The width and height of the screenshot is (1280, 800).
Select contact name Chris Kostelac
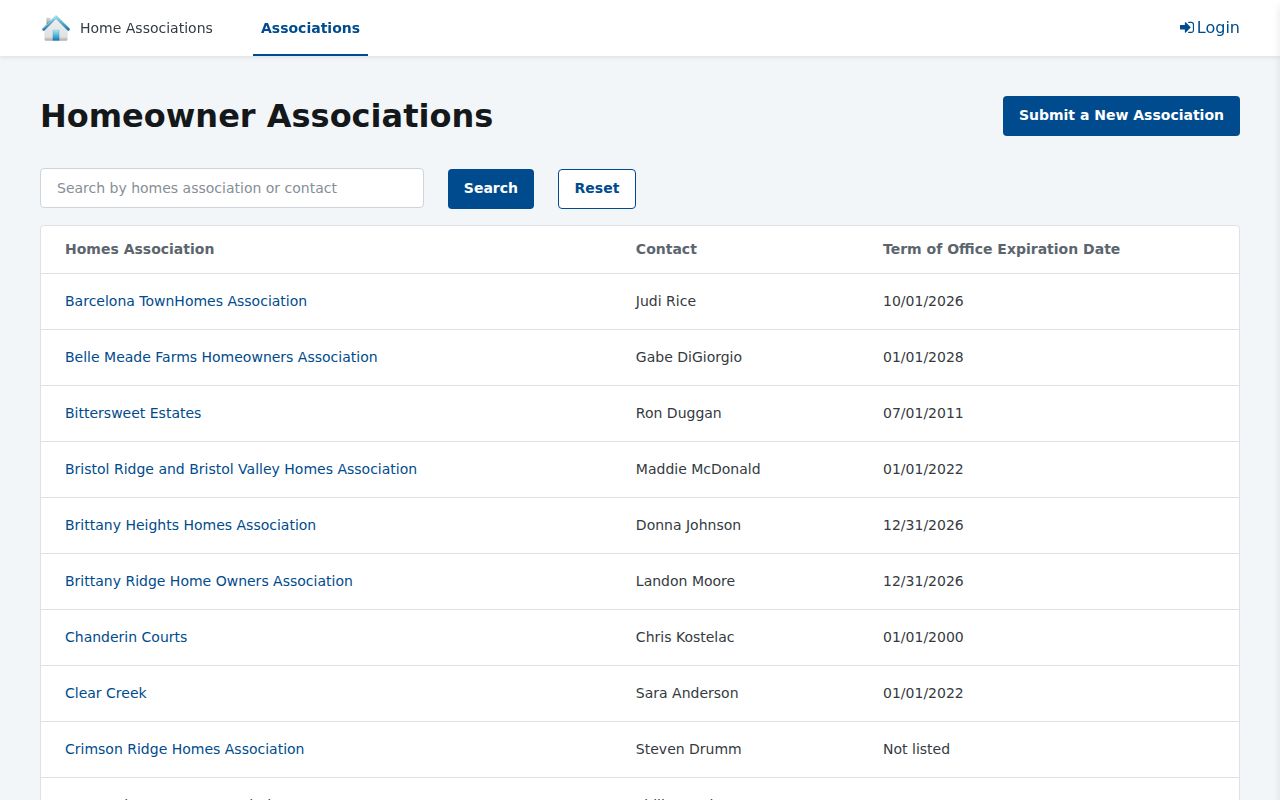click(x=685, y=637)
